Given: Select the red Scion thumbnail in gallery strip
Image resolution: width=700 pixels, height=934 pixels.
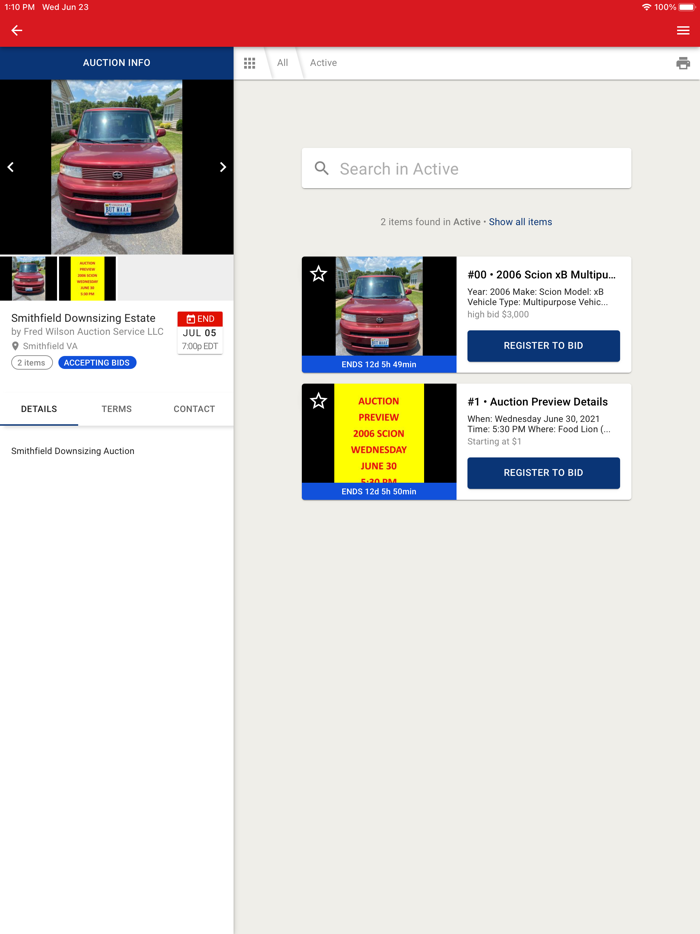Looking at the screenshot, I should pos(29,278).
